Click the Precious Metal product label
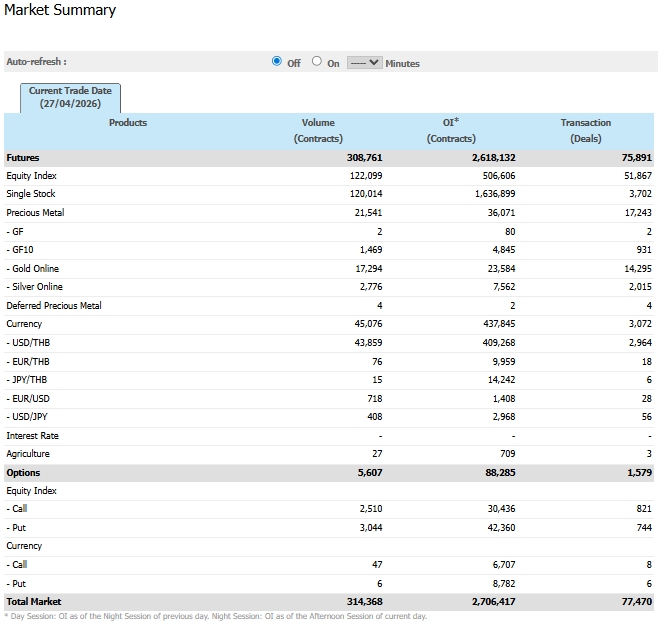Image resolution: width=658 pixels, height=623 pixels. click(x=35, y=213)
